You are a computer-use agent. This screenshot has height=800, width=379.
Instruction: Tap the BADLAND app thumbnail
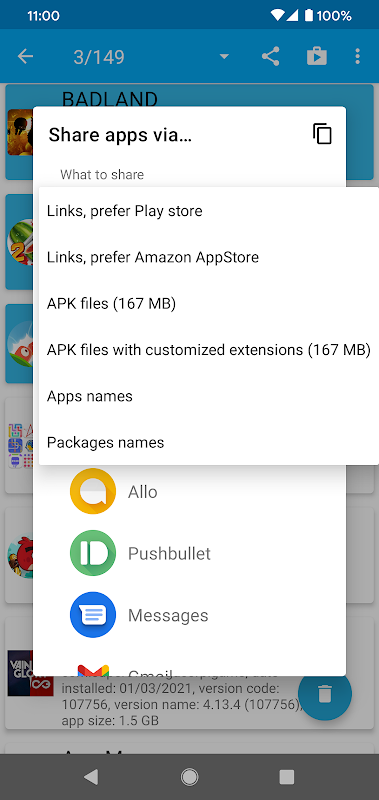tap(20, 132)
